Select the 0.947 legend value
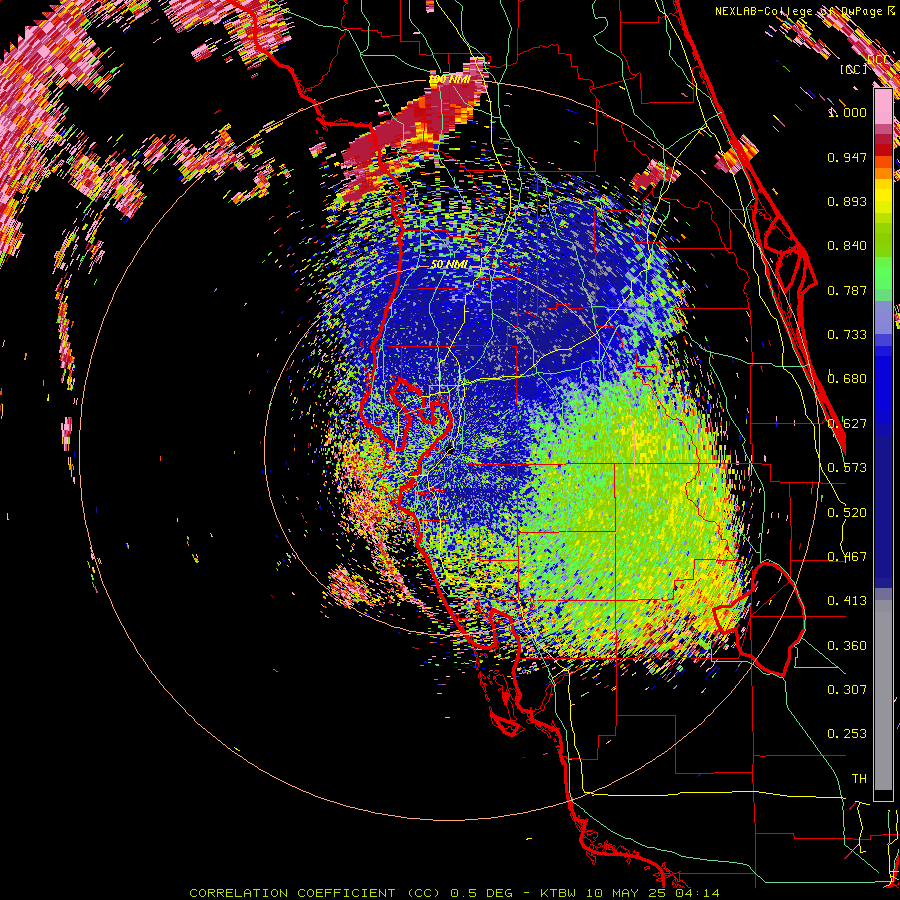 point(847,157)
